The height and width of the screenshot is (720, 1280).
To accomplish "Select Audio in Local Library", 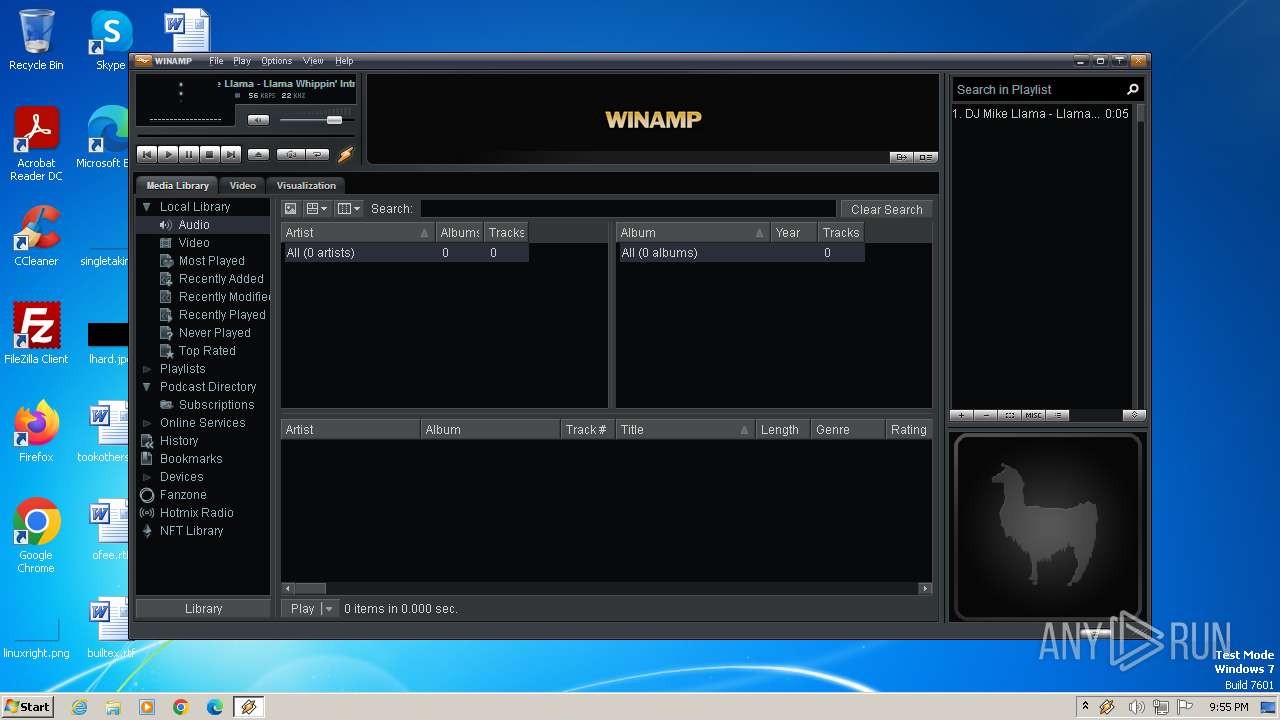I will click(x=194, y=225).
